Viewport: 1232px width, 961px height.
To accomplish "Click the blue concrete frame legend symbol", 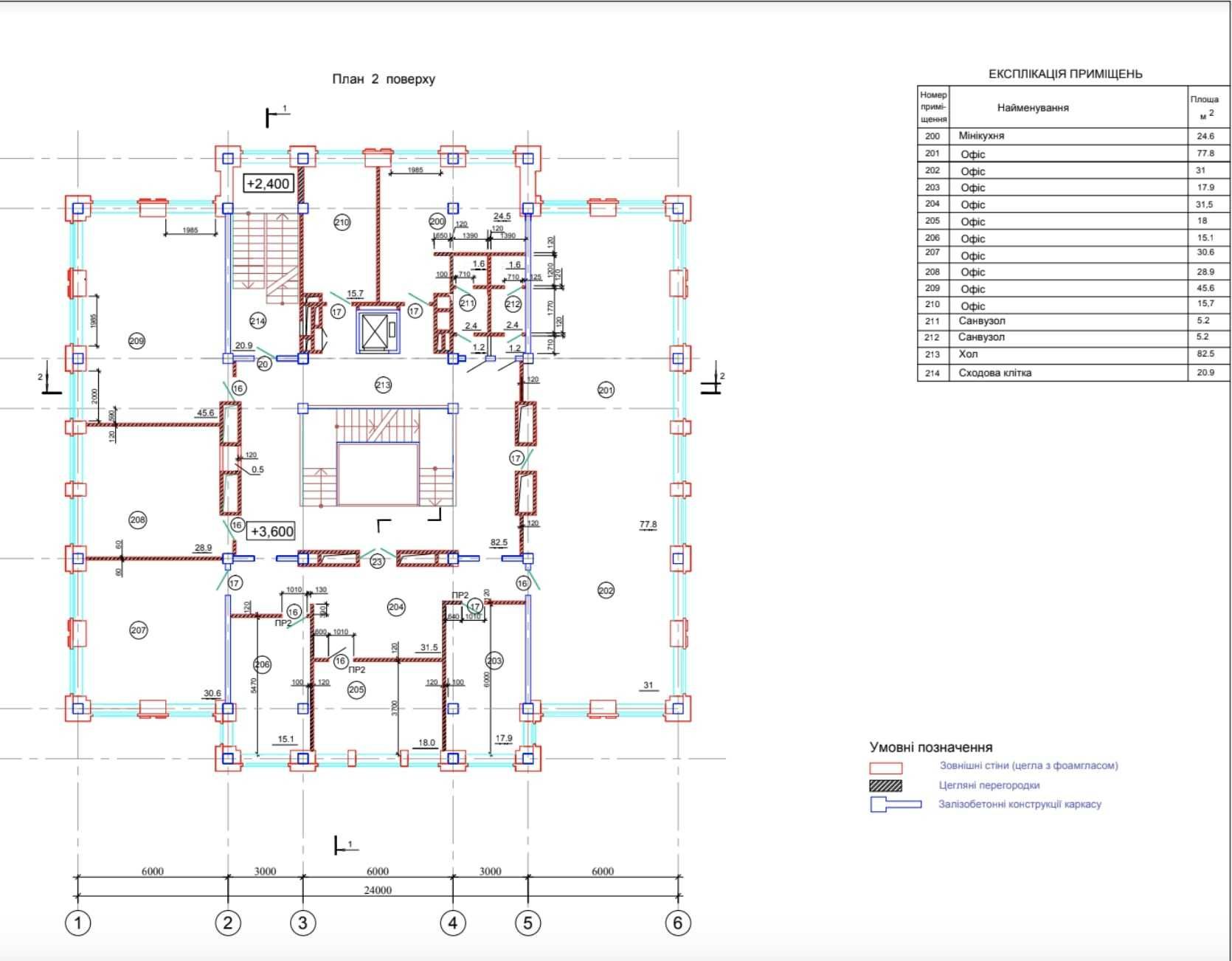I will (x=896, y=805).
